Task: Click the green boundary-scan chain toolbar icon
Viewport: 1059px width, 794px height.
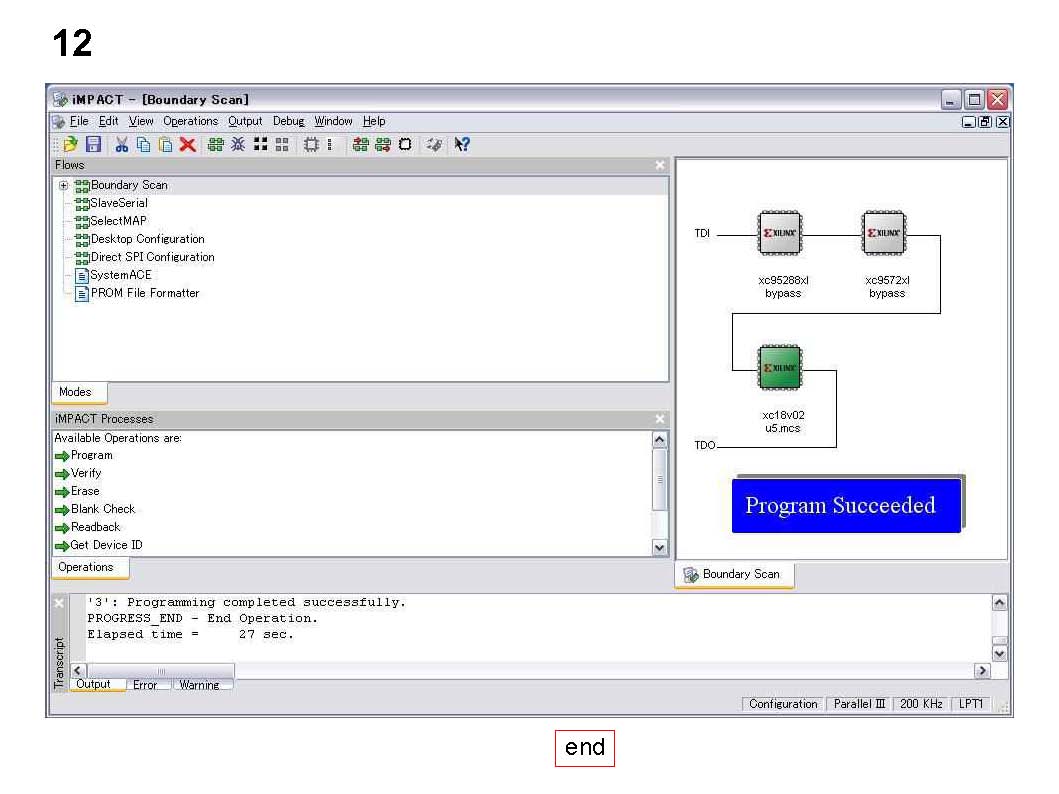Action: tap(215, 144)
